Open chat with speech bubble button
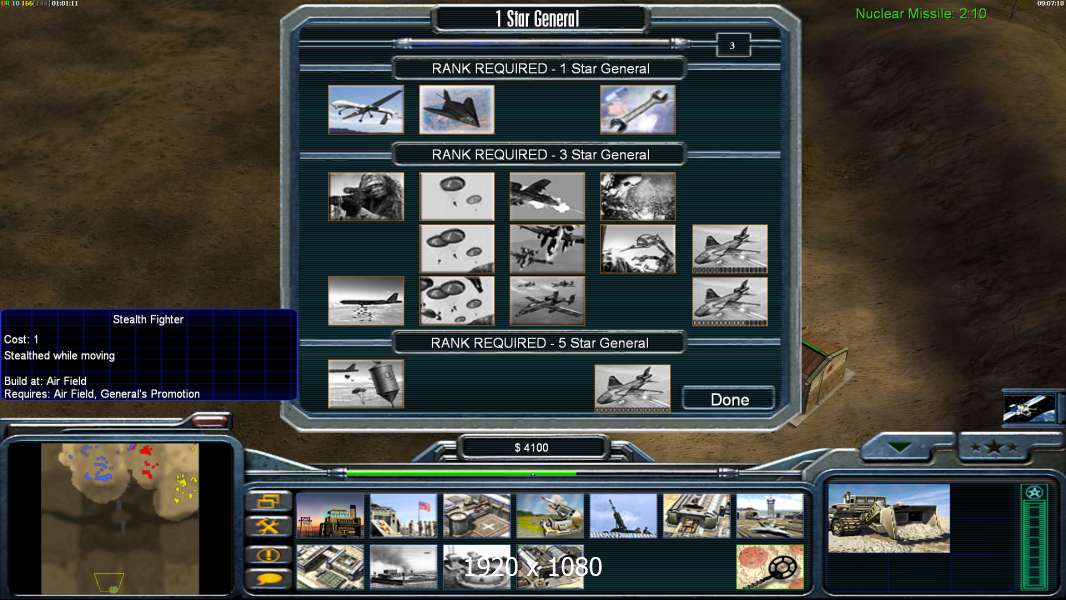This screenshot has height=600, width=1066. pos(269,578)
